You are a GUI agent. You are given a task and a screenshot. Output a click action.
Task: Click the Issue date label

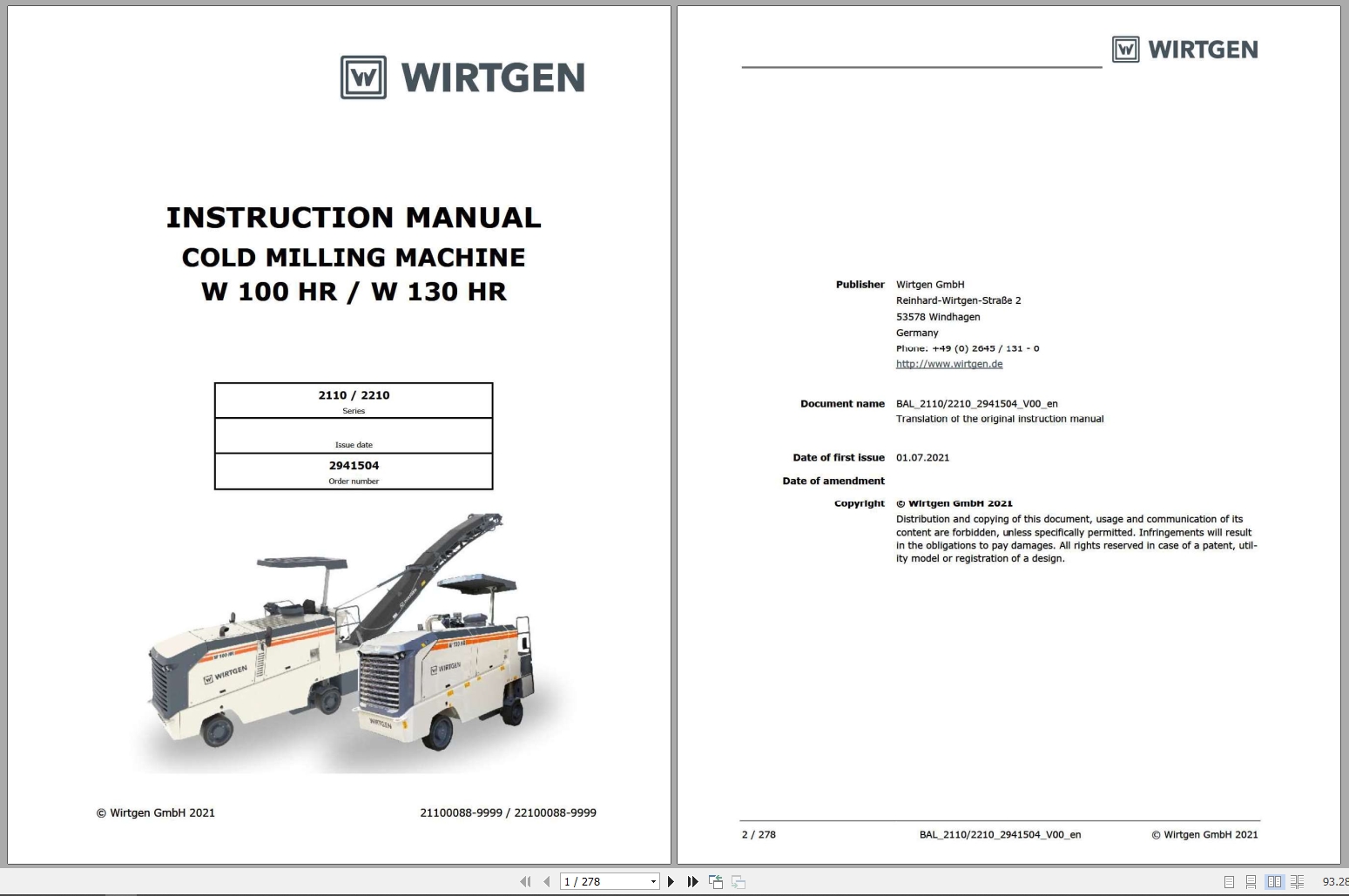[354, 445]
